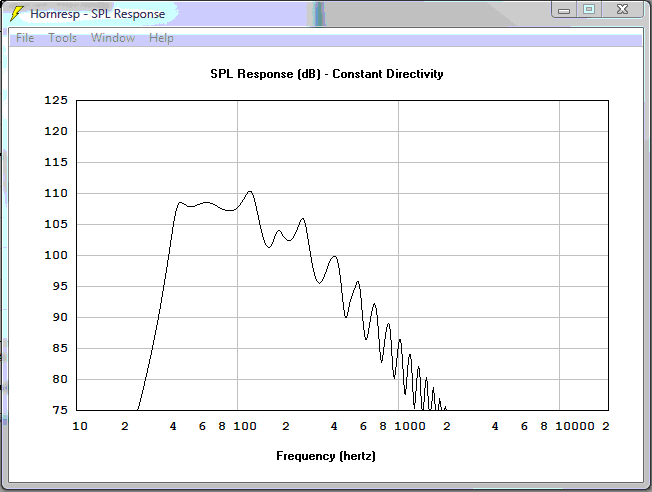
Task: Click the 10000 Hz frequency axis label
Action: pyautogui.click(x=575, y=426)
